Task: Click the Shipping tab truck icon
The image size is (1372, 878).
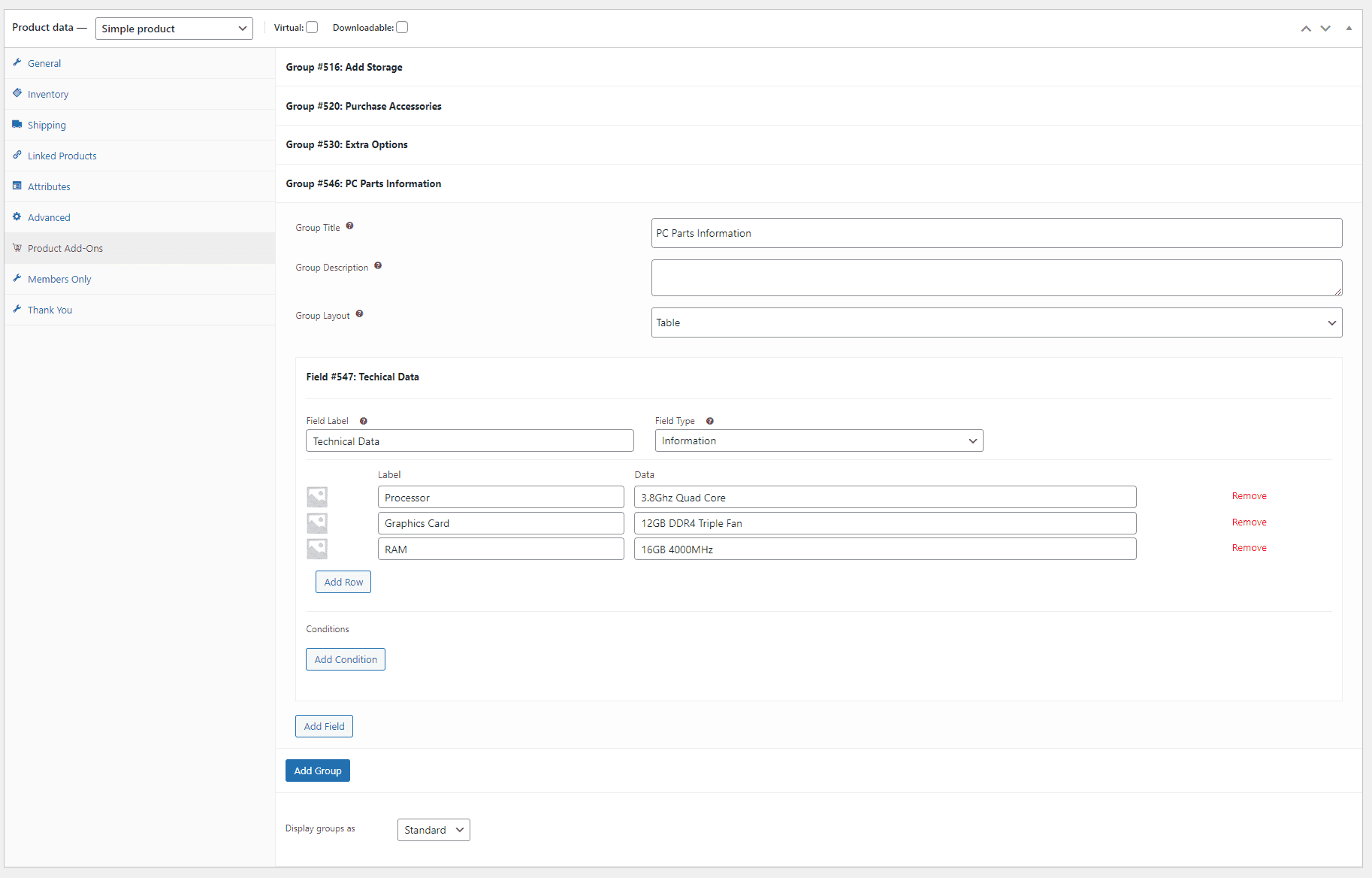Action: (x=17, y=124)
